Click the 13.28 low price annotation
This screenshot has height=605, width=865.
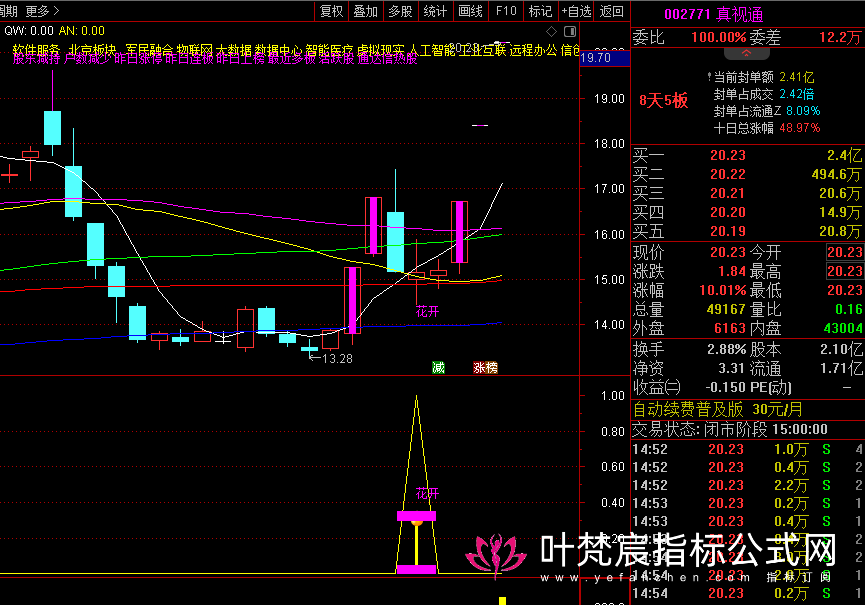click(x=337, y=358)
